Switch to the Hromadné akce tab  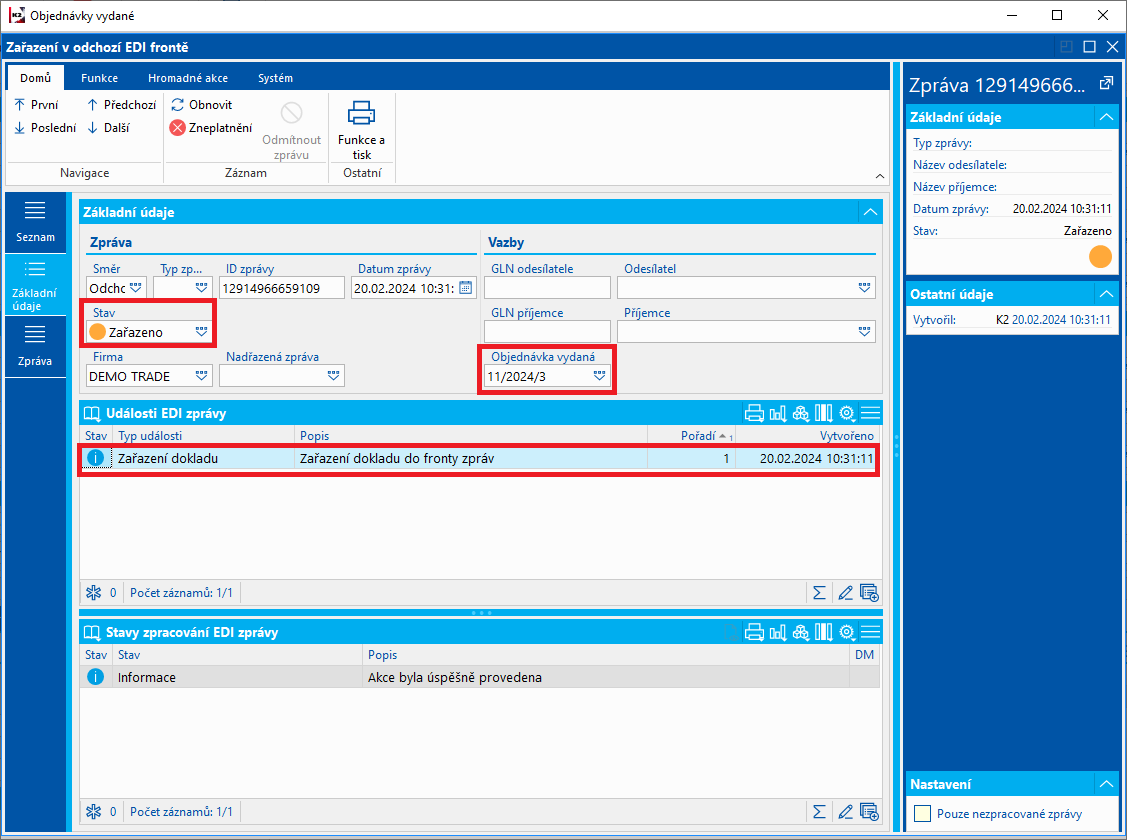[x=188, y=78]
